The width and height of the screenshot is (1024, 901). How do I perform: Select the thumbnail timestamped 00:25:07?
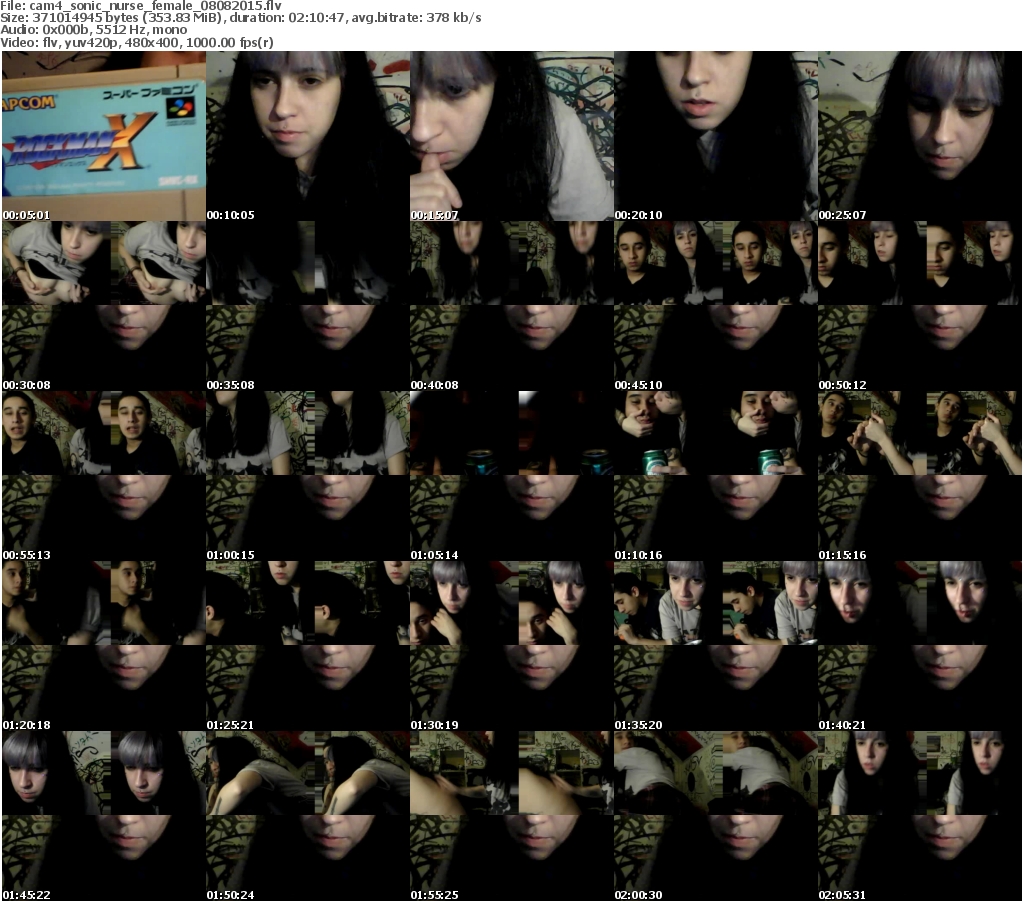920,136
